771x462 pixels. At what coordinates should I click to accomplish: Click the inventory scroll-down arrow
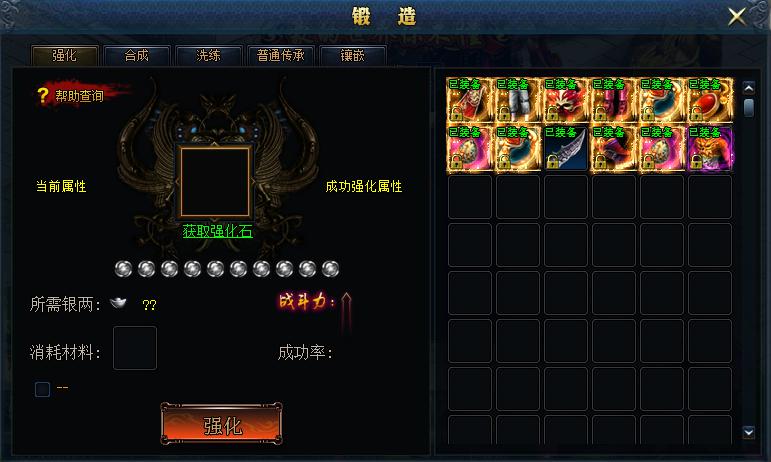(748, 432)
